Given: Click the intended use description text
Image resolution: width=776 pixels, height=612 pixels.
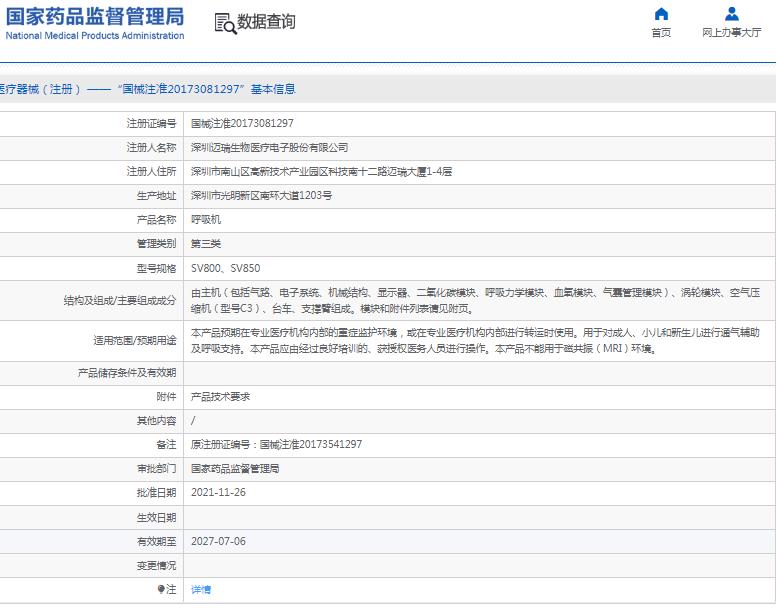Looking at the screenshot, I should (x=475, y=340).
